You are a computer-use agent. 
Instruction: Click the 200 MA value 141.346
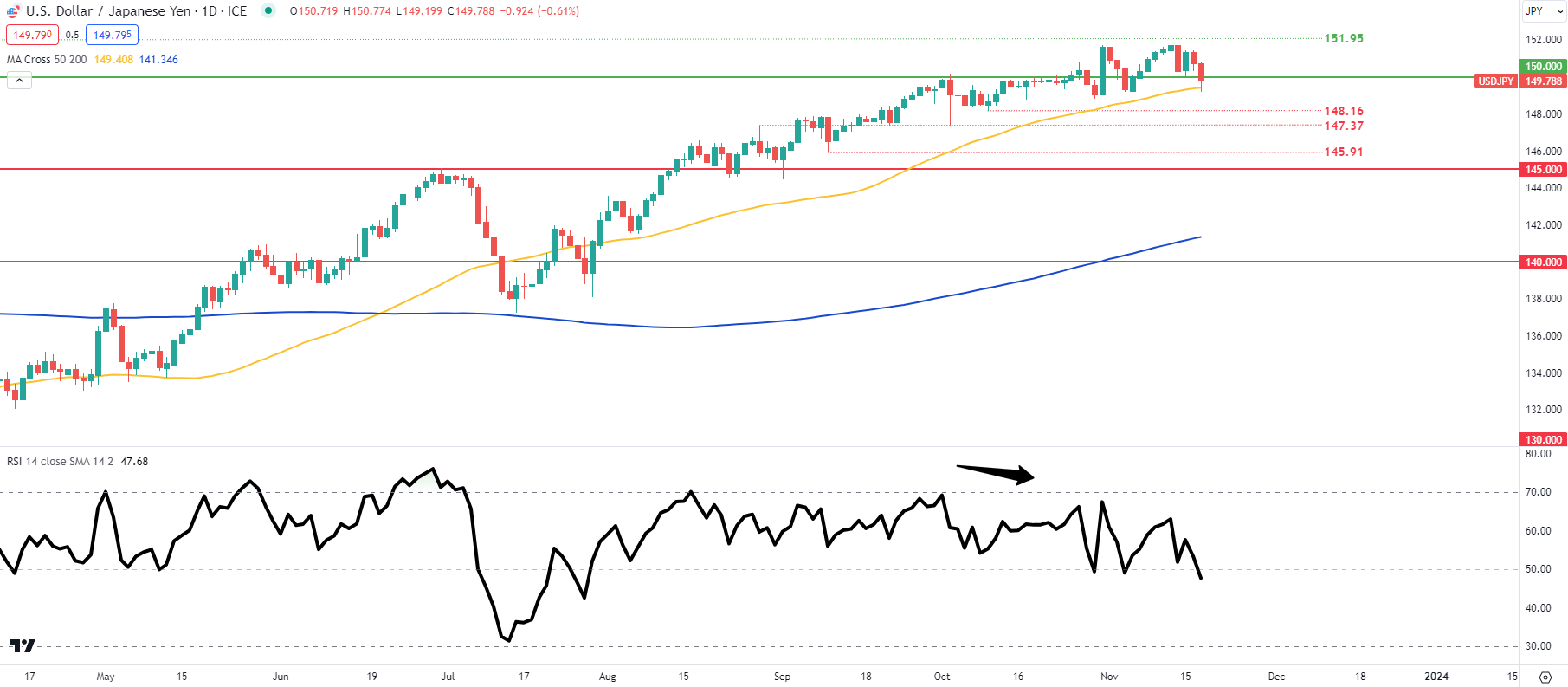(x=158, y=60)
